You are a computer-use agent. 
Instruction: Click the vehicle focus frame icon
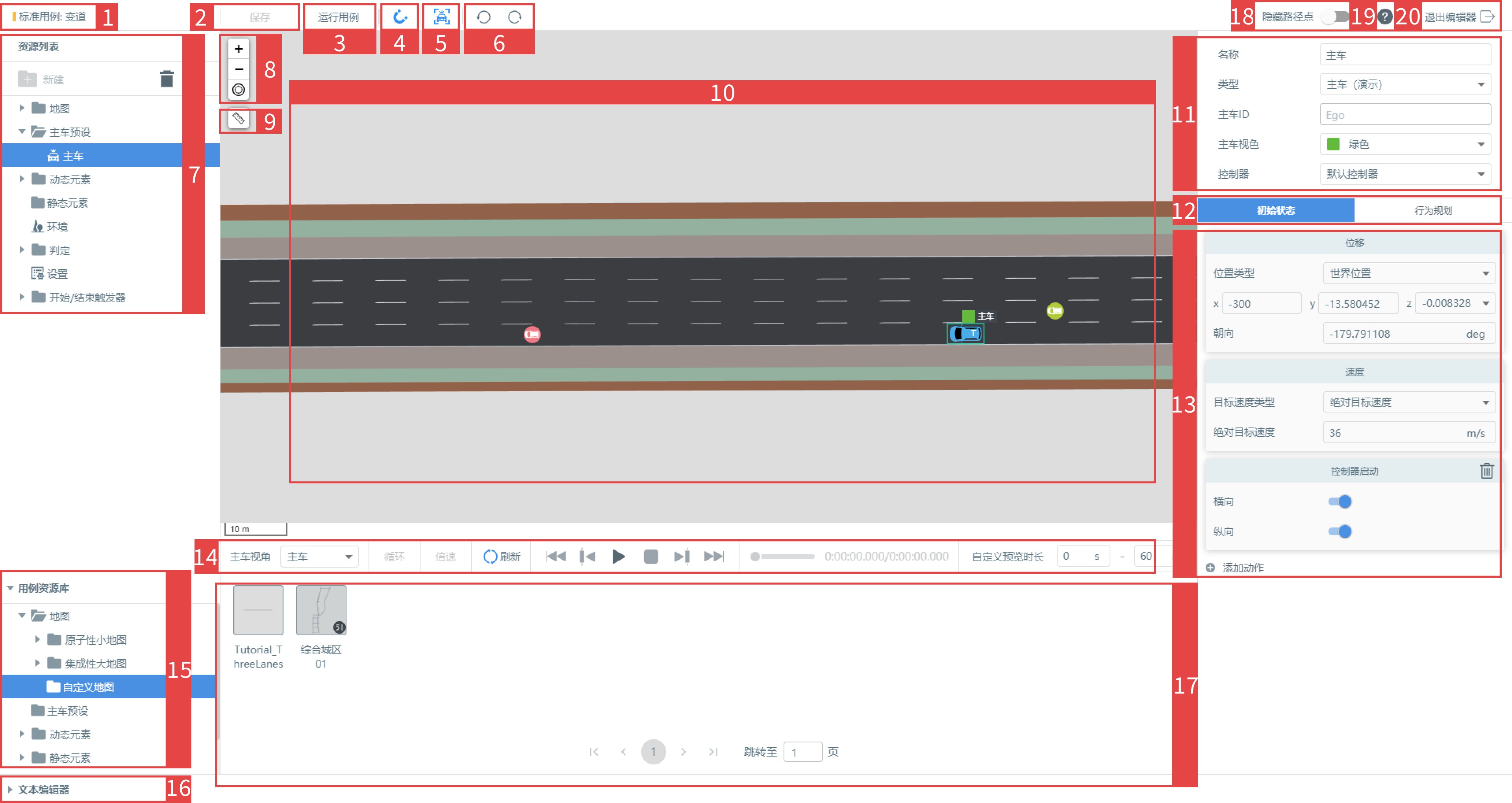pyautogui.click(x=441, y=17)
